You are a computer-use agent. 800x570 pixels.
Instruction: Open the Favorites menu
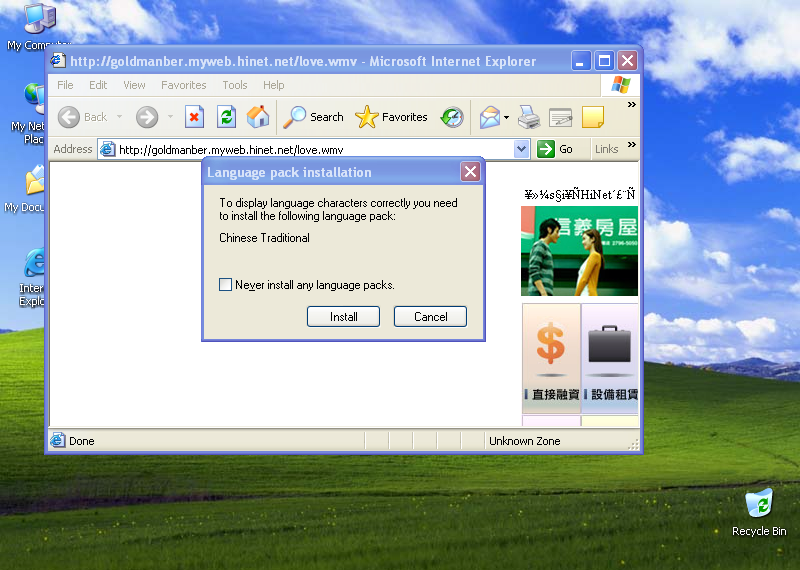[x=184, y=85]
